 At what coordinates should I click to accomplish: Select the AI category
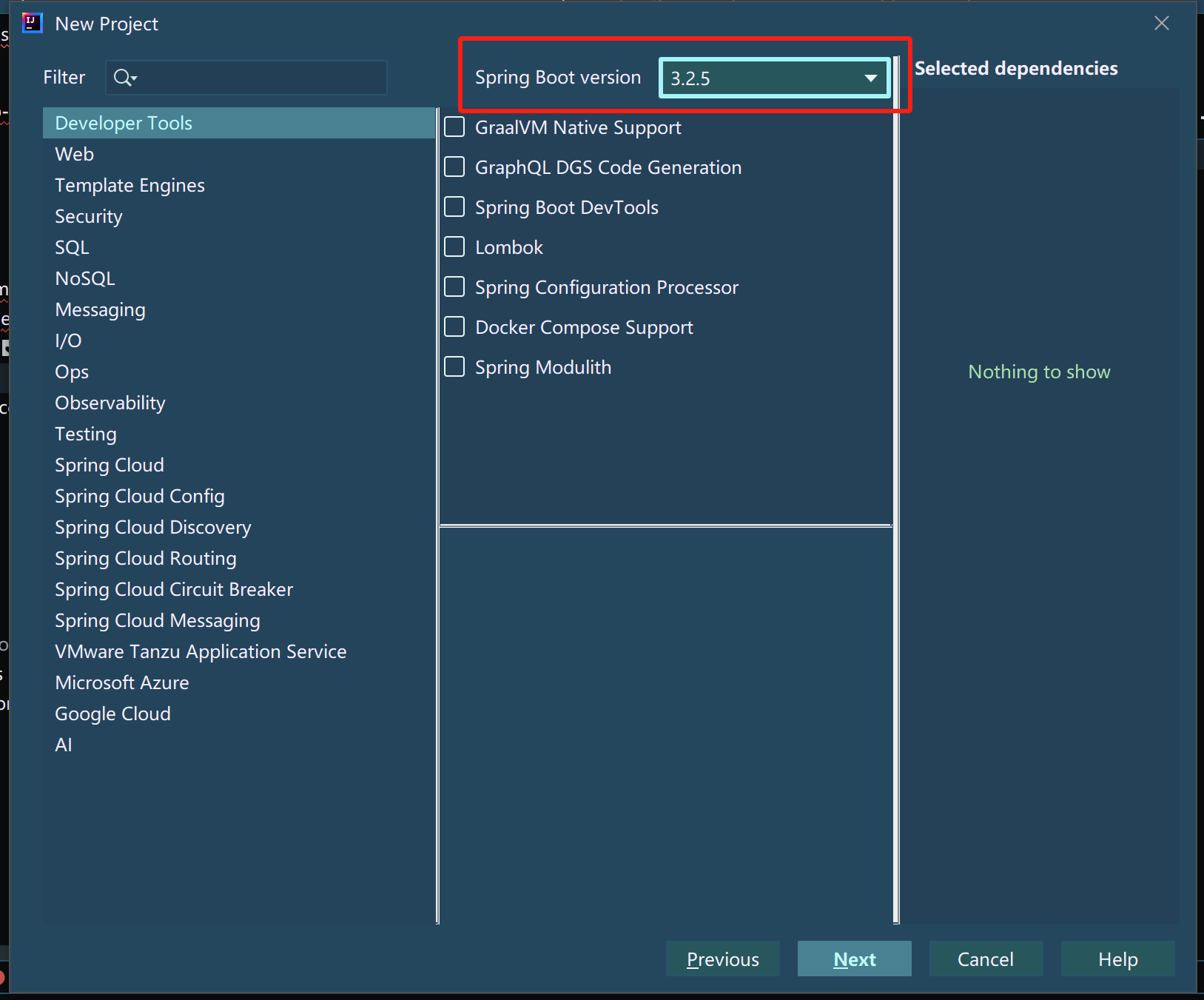[x=239, y=745]
